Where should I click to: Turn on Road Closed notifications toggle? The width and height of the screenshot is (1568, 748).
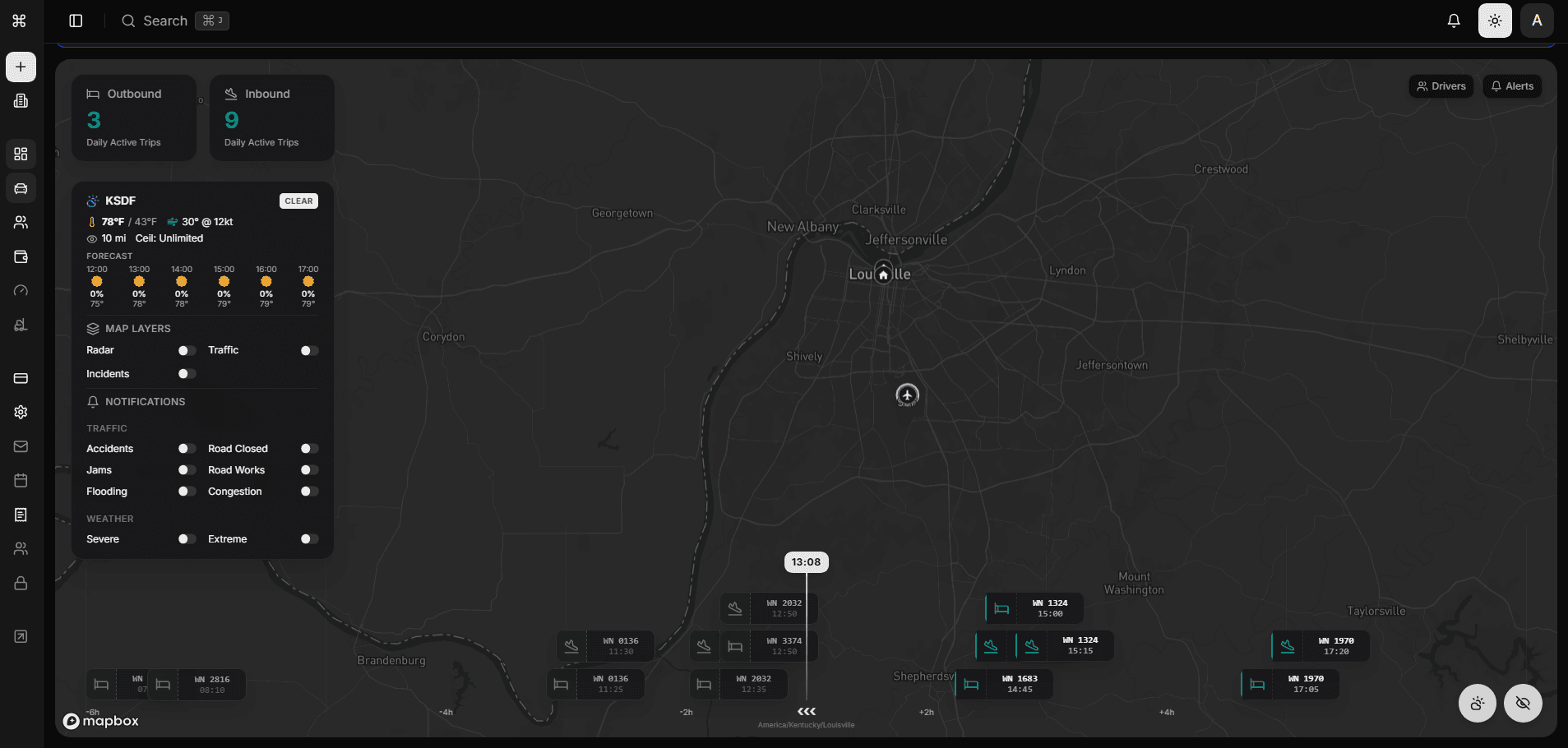[309, 449]
